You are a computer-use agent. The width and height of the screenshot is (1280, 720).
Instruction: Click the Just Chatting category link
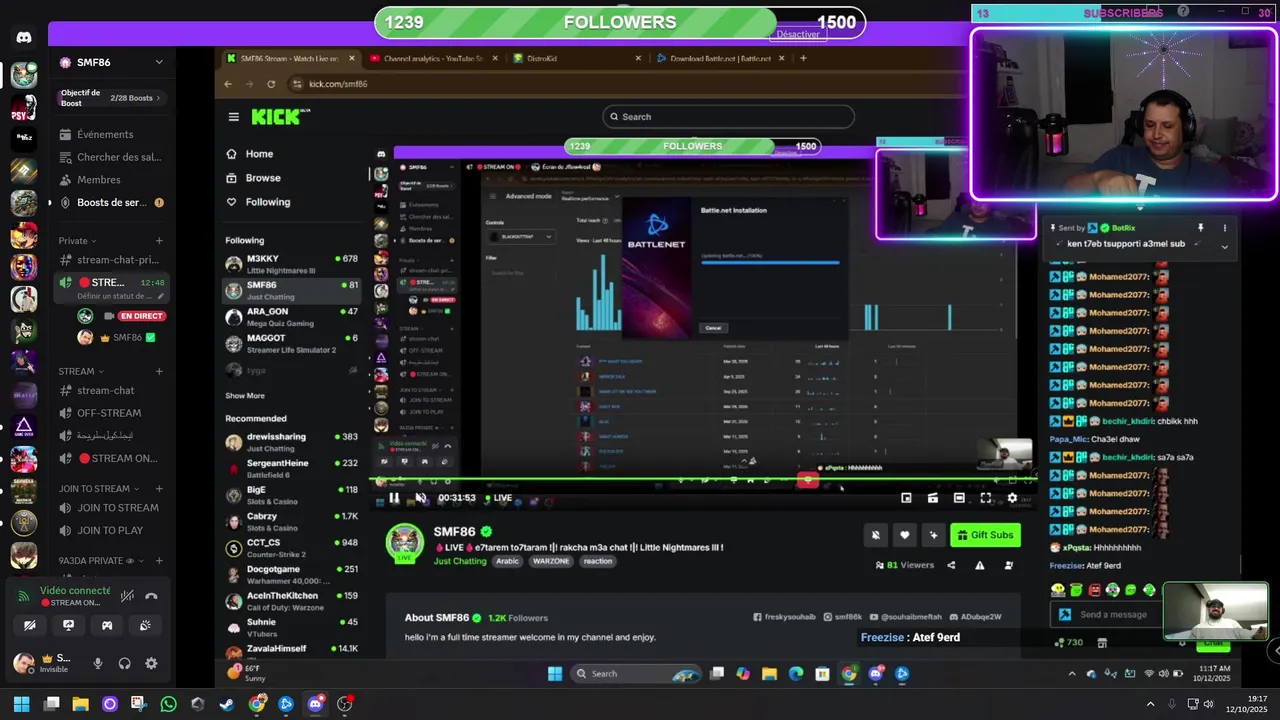coord(460,561)
